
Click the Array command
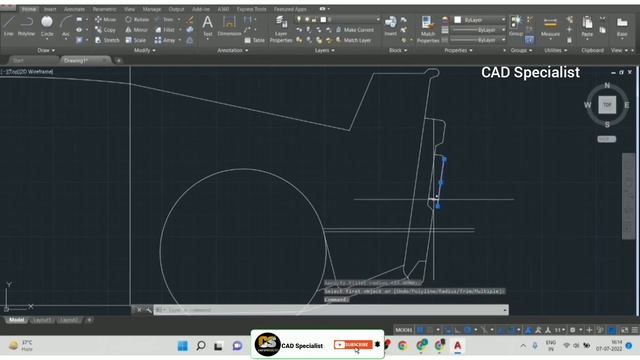[165, 40]
